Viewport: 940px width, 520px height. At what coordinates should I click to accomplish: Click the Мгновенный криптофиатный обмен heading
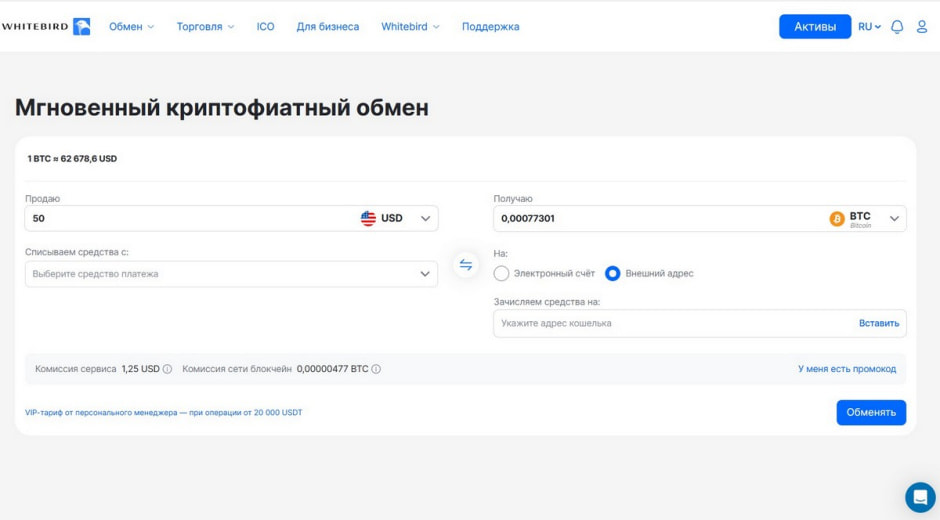point(222,108)
